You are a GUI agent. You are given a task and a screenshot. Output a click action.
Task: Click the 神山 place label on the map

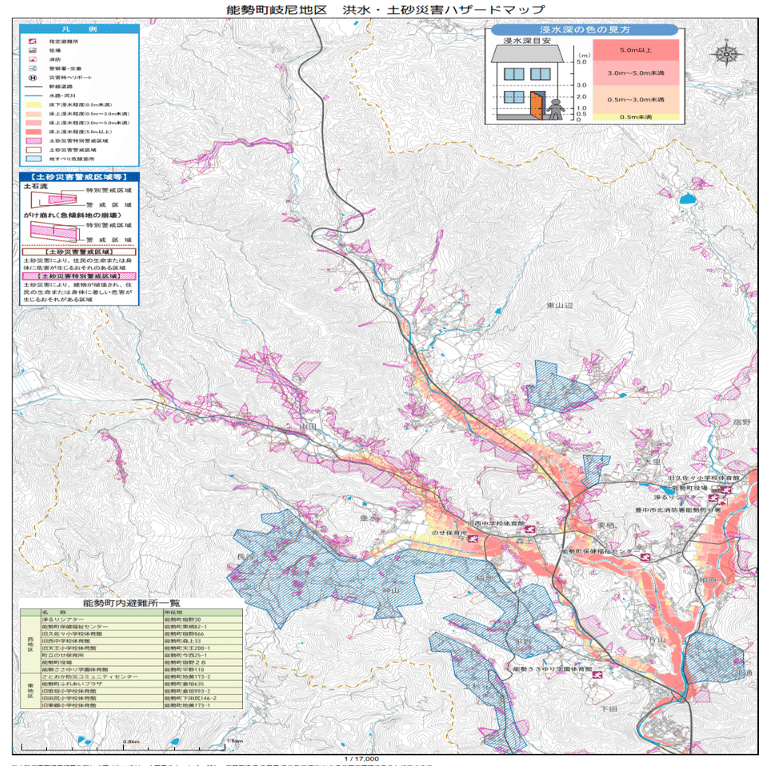click(390, 590)
